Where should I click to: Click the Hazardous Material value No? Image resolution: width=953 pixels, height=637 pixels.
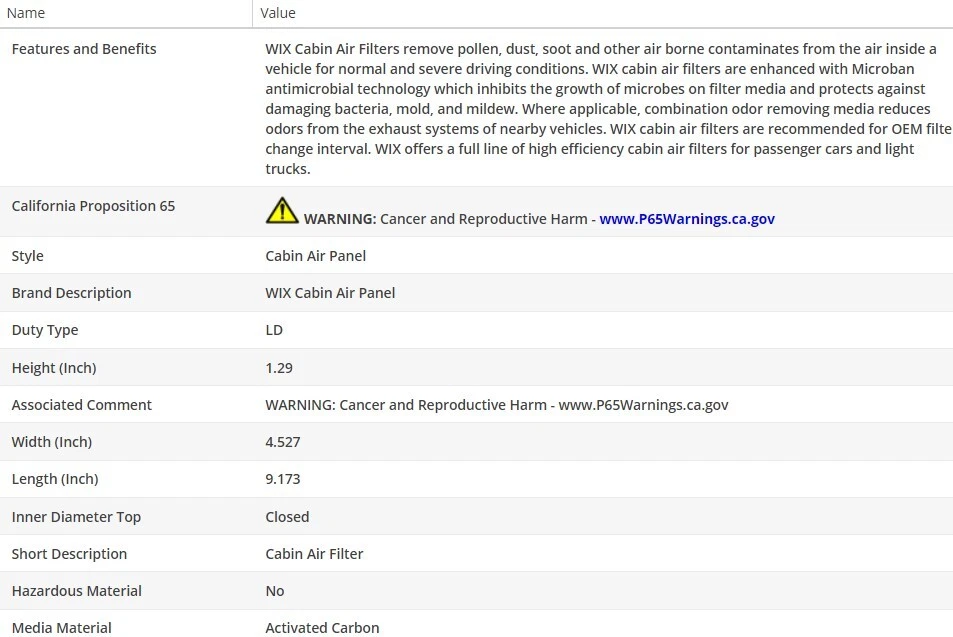[275, 591]
